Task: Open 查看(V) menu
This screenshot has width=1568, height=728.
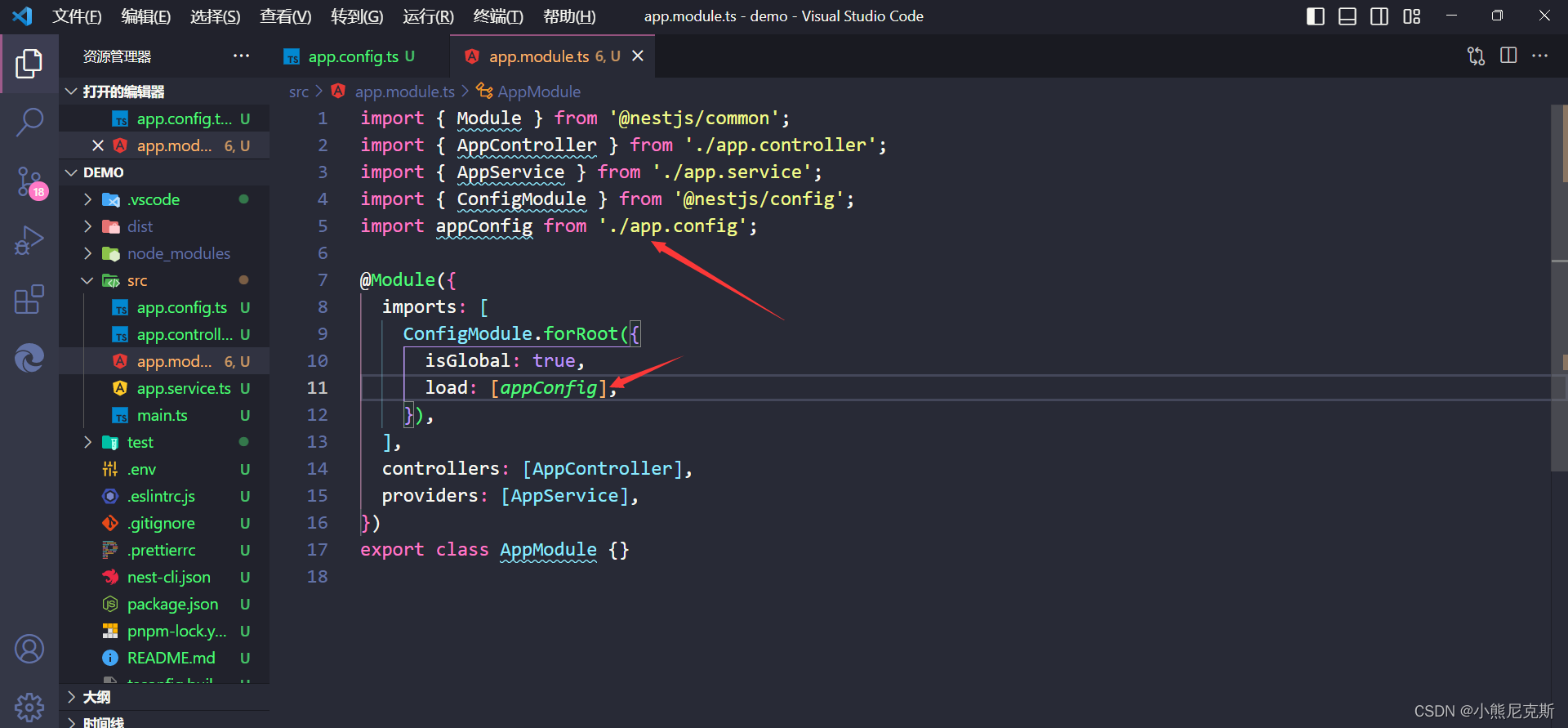Action: (286, 16)
